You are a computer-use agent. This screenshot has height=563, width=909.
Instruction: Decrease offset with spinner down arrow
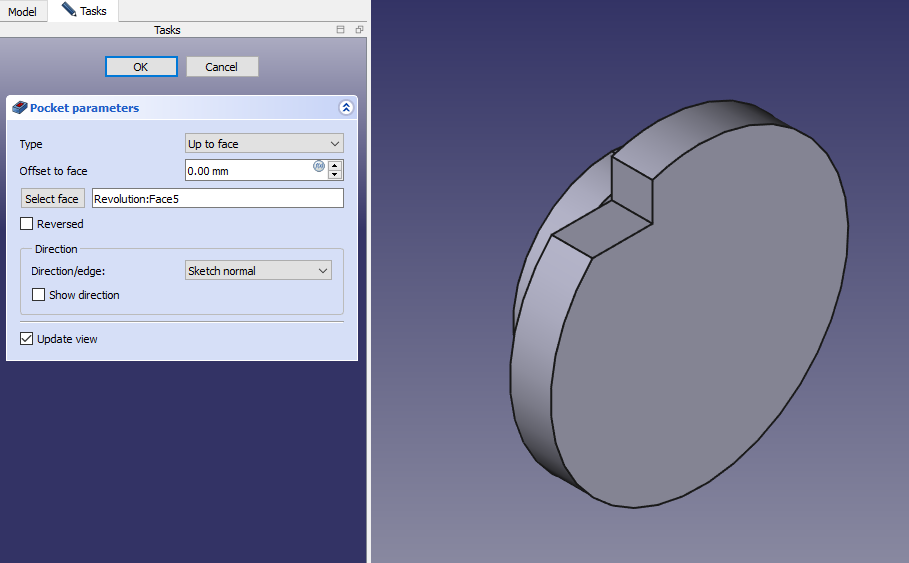(335, 175)
